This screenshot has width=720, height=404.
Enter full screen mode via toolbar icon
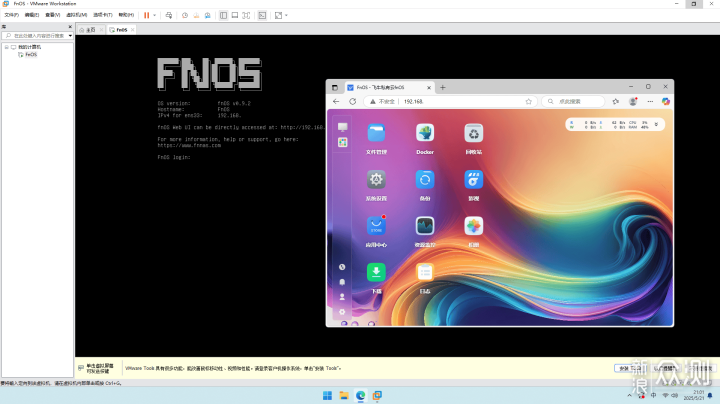246,15
